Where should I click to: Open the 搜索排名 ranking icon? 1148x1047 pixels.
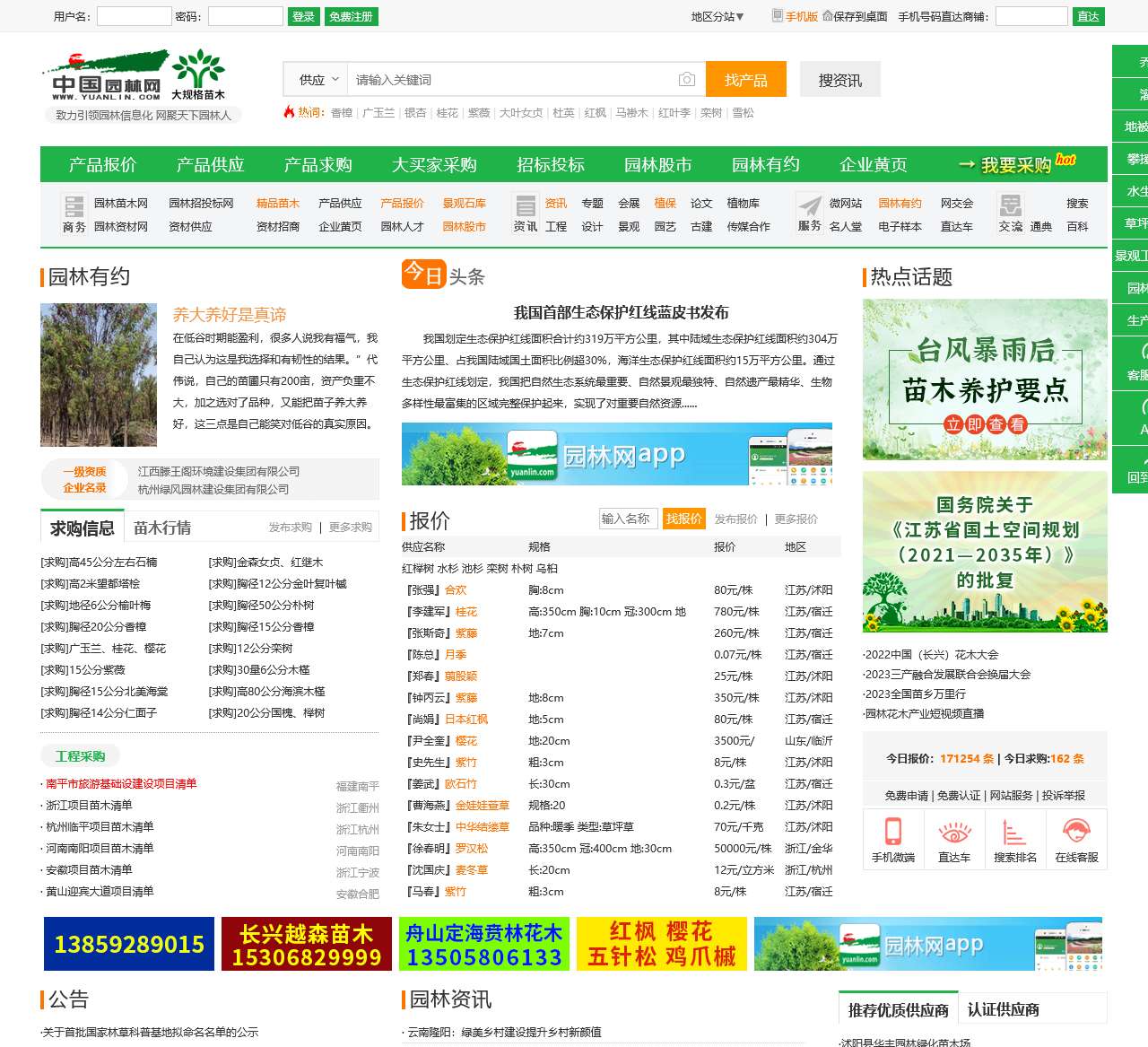click(x=1014, y=832)
